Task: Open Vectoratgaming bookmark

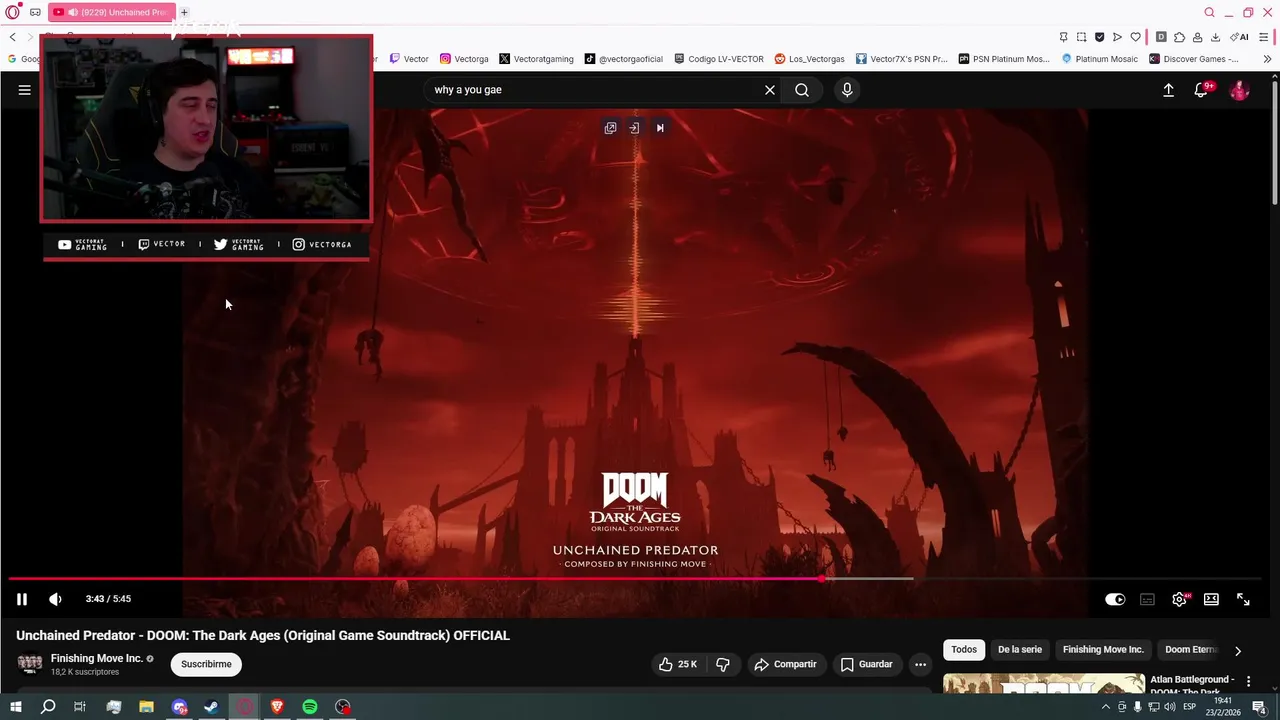Action: coord(536,59)
